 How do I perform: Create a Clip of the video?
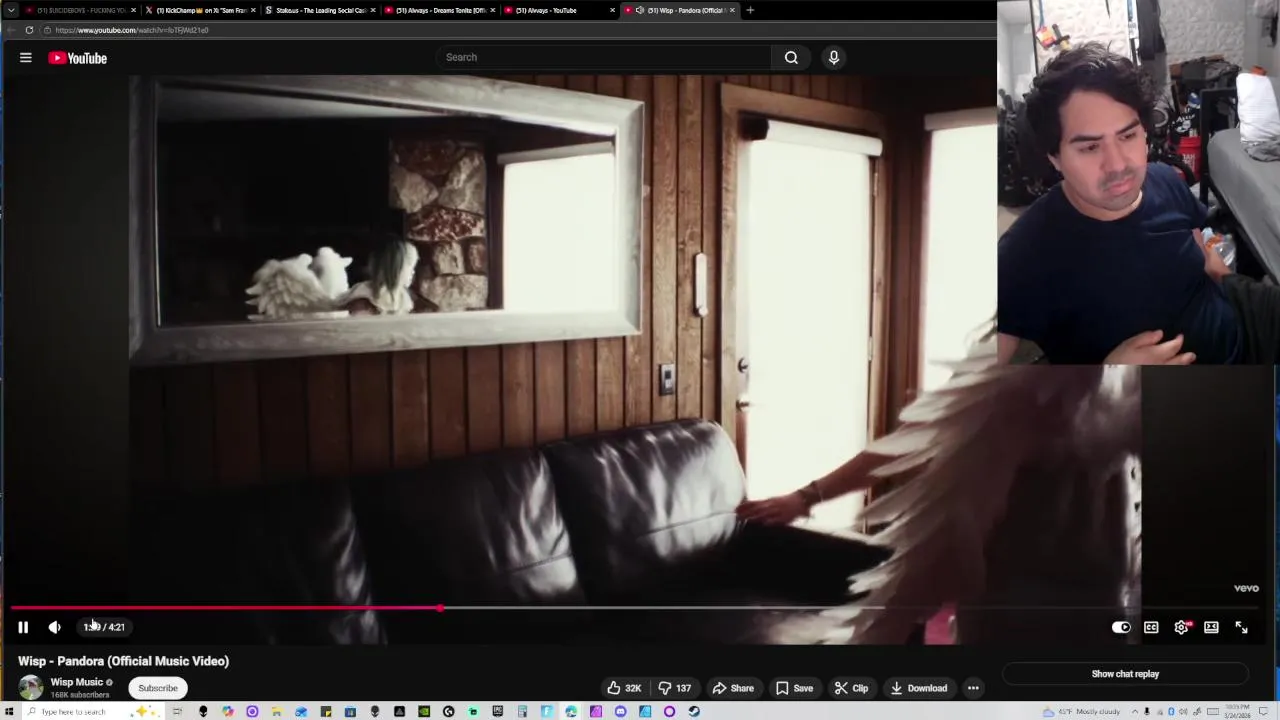[852, 688]
